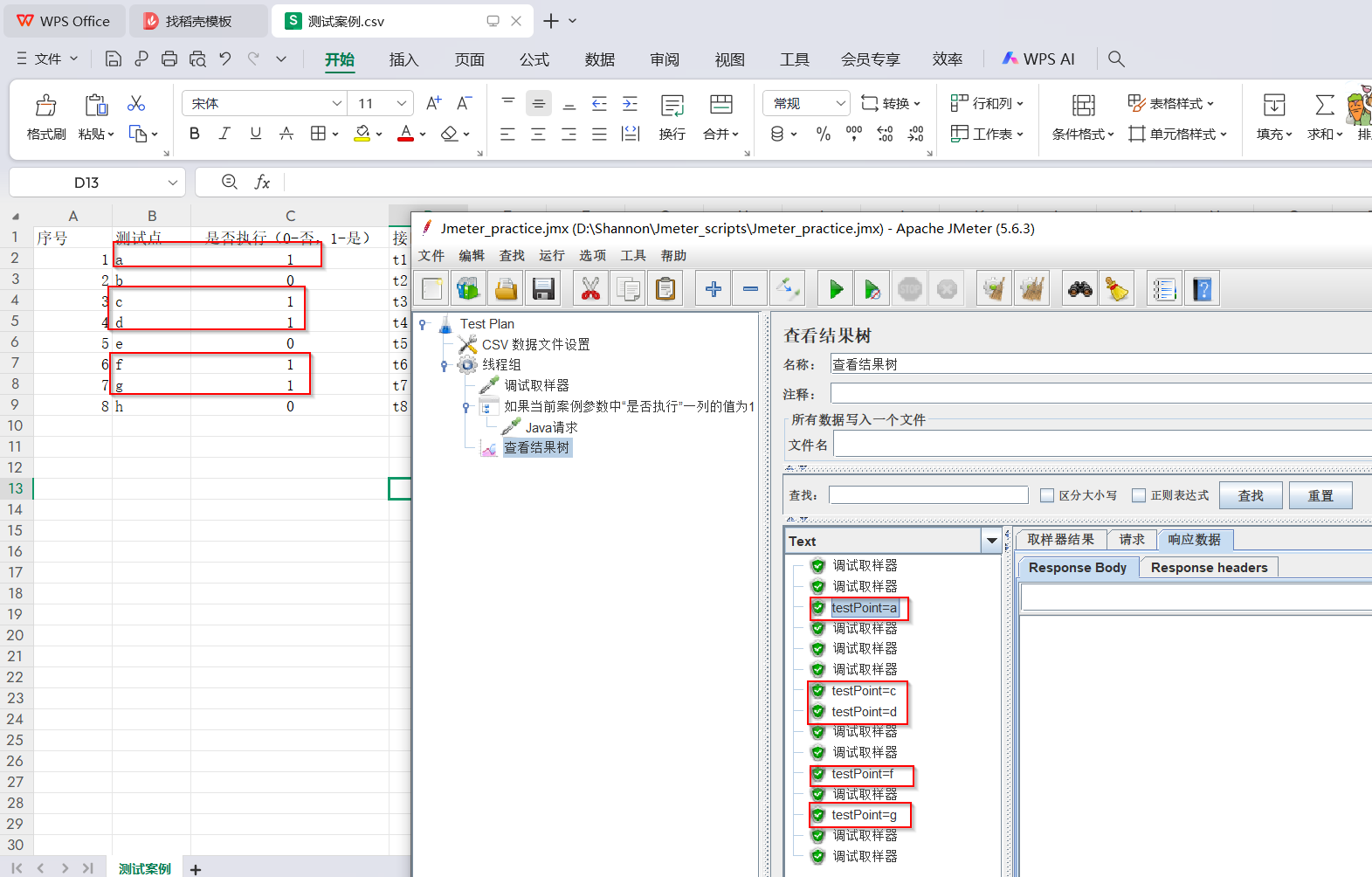Click the 查找 button in JMeter
The height and width of the screenshot is (877, 1372).
[x=1251, y=495]
